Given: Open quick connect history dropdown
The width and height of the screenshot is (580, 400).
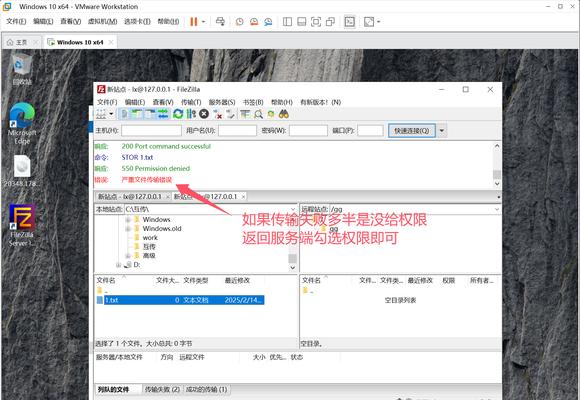Looking at the screenshot, I should (442, 131).
